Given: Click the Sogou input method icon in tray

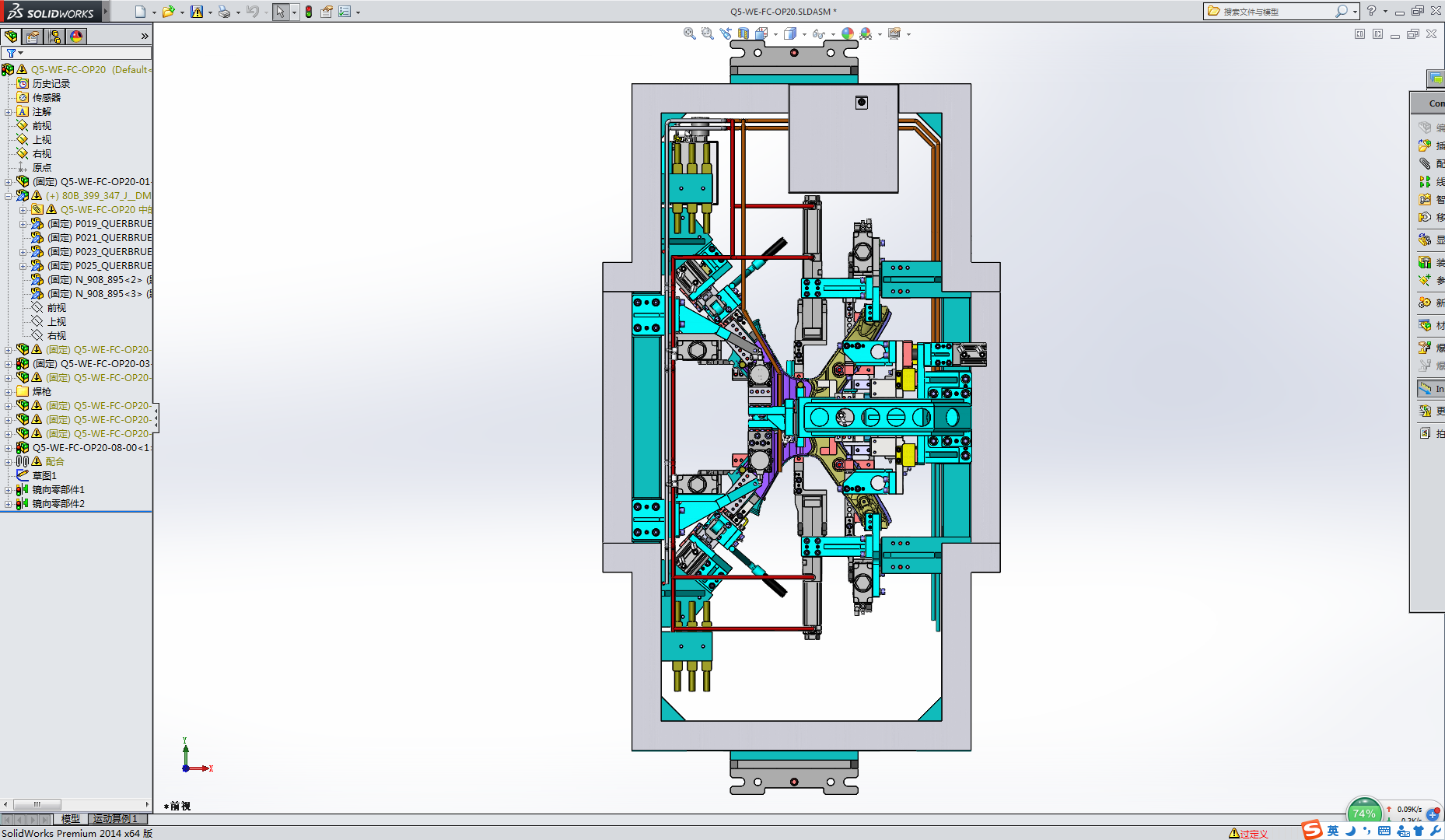Looking at the screenshot, I should pyautogui.click(x=1312, y=830).
